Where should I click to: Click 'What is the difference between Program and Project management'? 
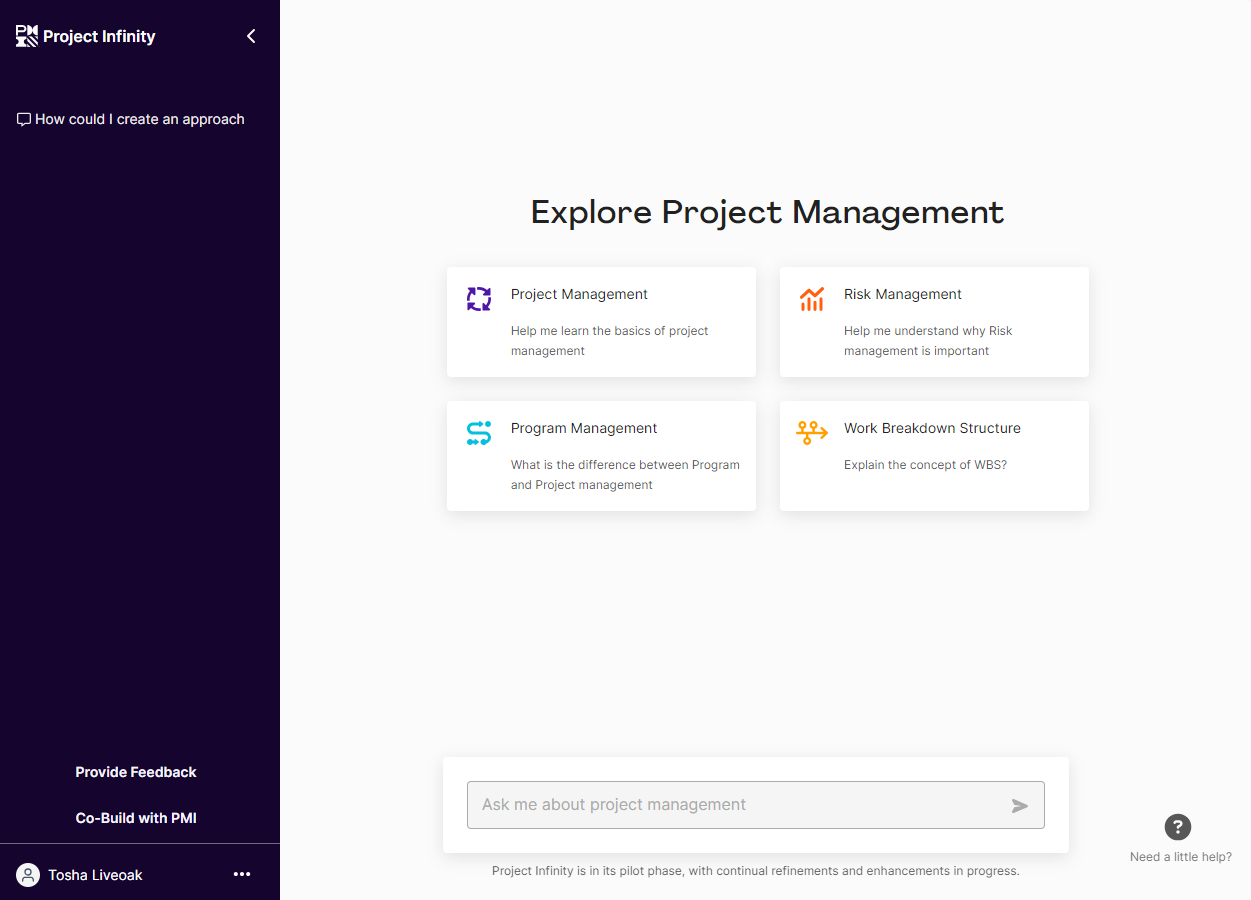pyautogui.click(x=625, y=475)
